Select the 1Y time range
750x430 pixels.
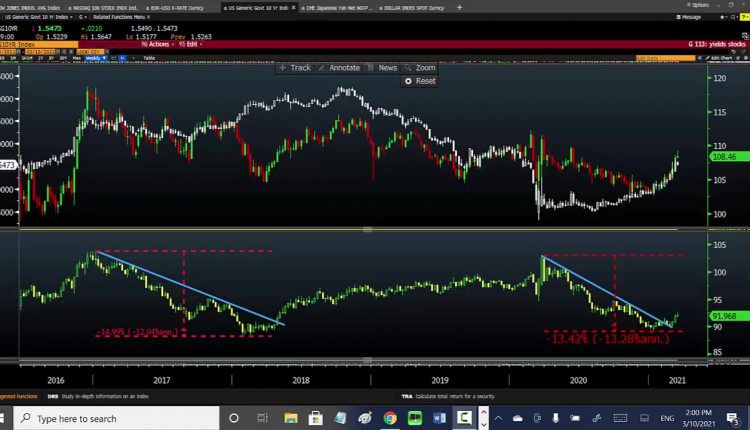[x=40, y=58]
